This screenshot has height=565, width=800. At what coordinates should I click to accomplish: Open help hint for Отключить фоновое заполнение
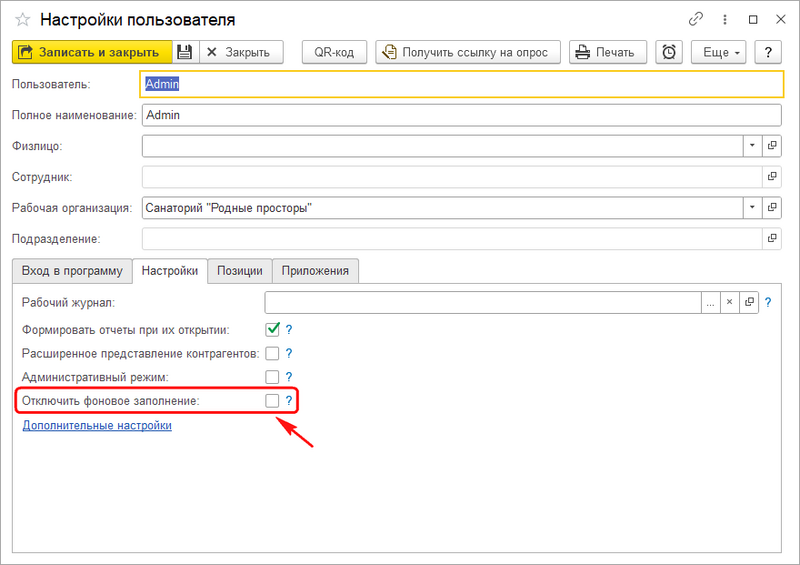(x=289, y=401)
